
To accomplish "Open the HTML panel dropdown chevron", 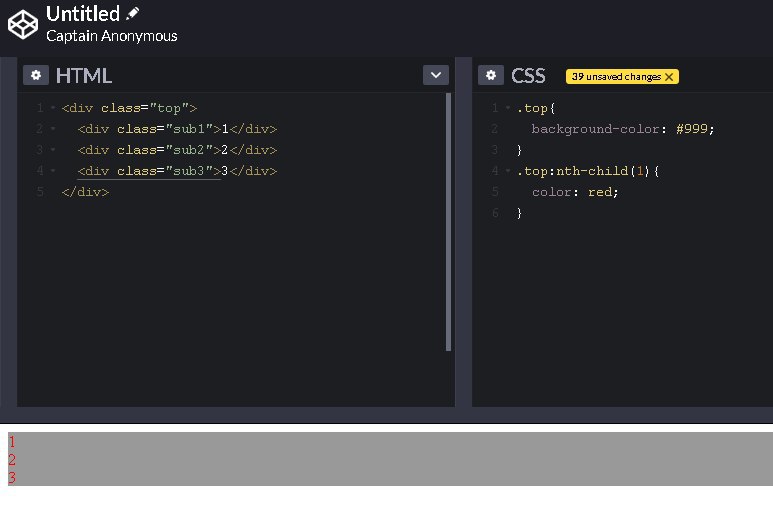I will click(436, 75).
